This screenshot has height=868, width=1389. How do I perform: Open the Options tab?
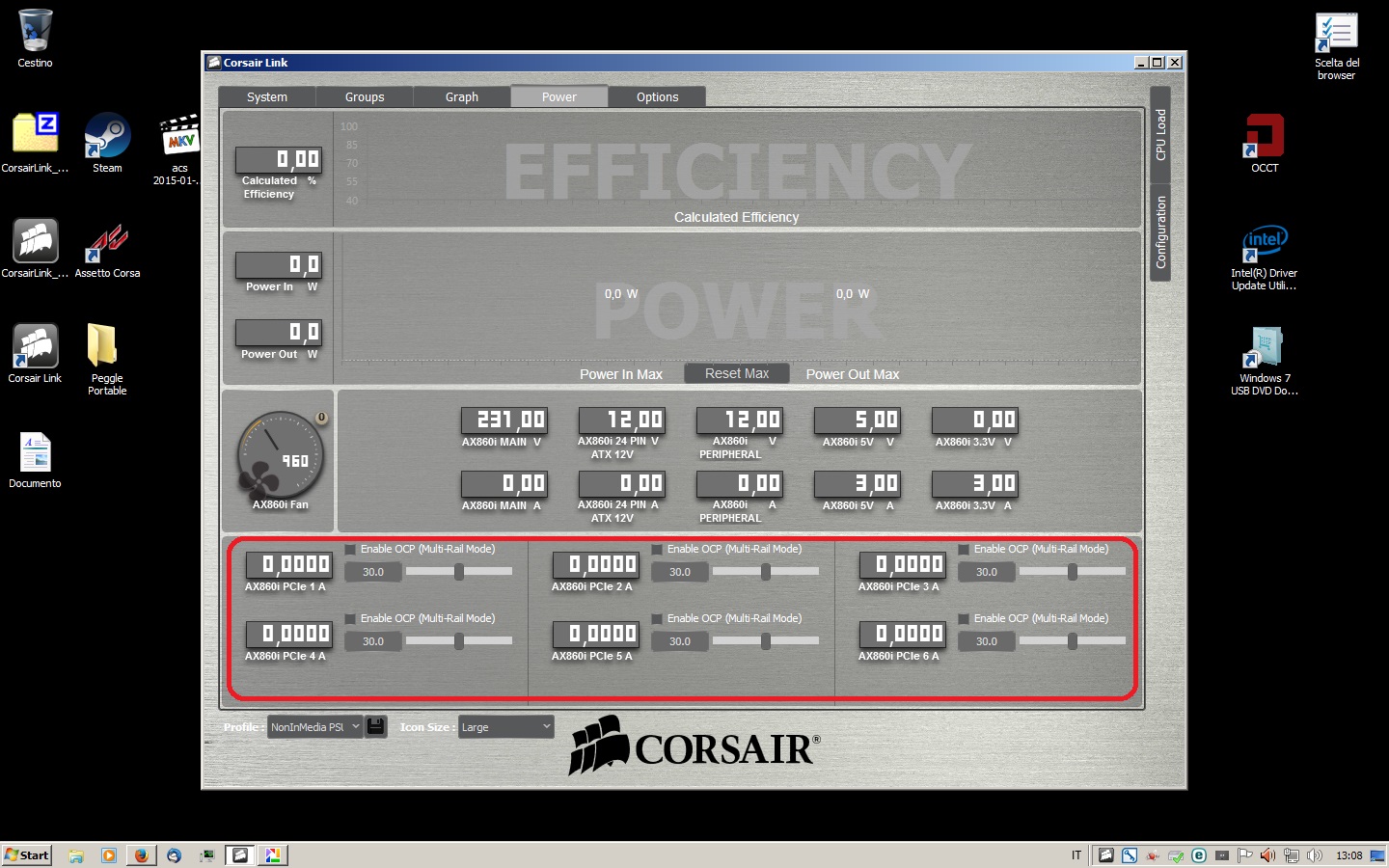click(x=658, y=96)
